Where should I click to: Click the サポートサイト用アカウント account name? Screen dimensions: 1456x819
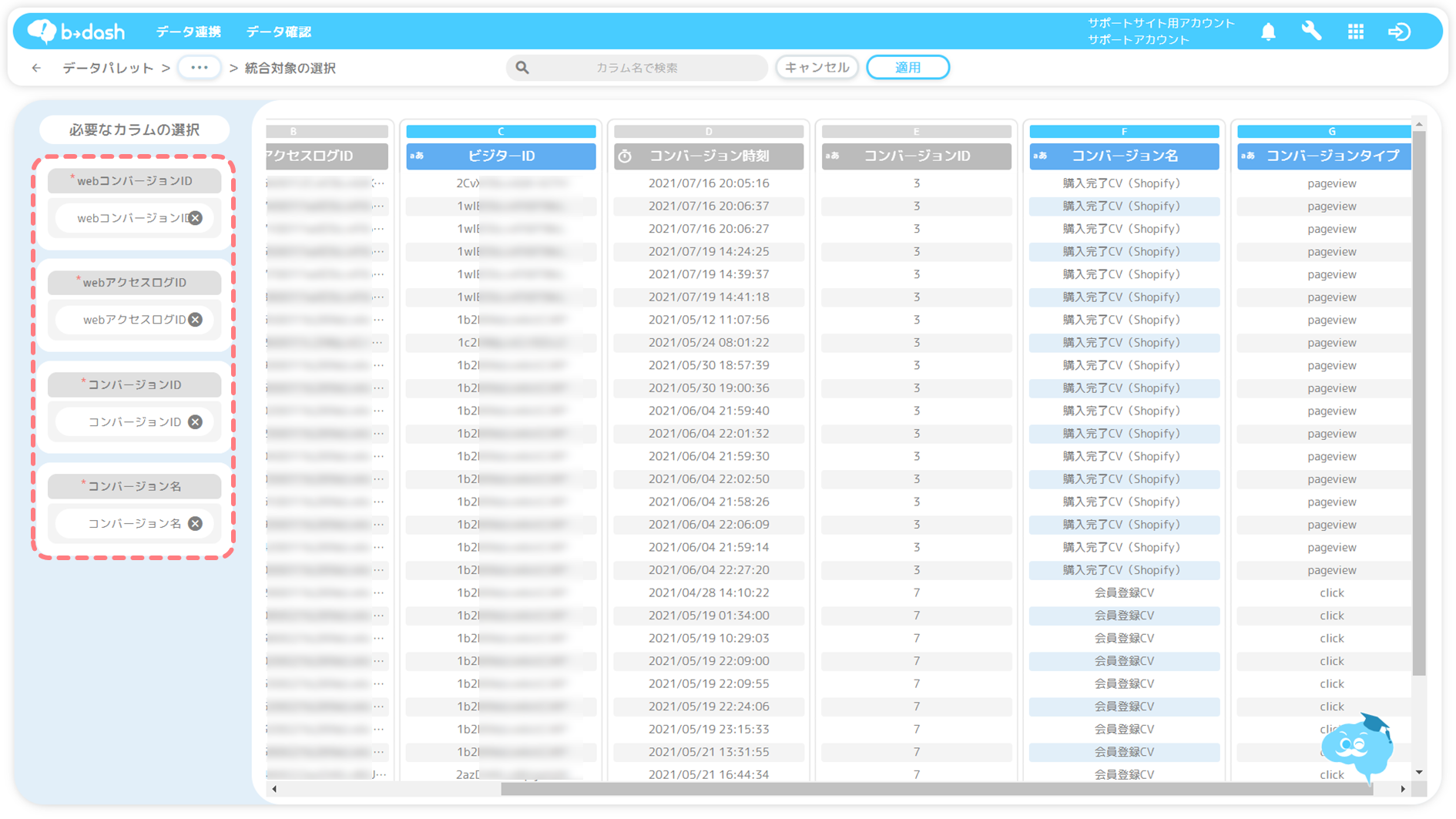click(x=1161, y=23)
